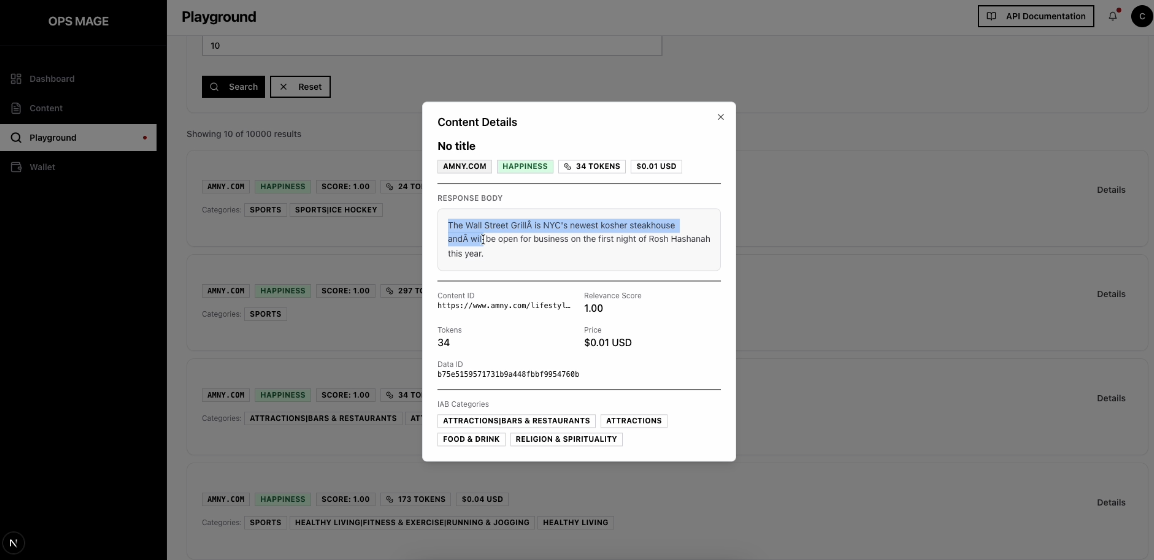Viewport: 1154px width, 560px height.
Task: Click the 34 TOKENS badge in the dialog
Action: click(592, 166)
